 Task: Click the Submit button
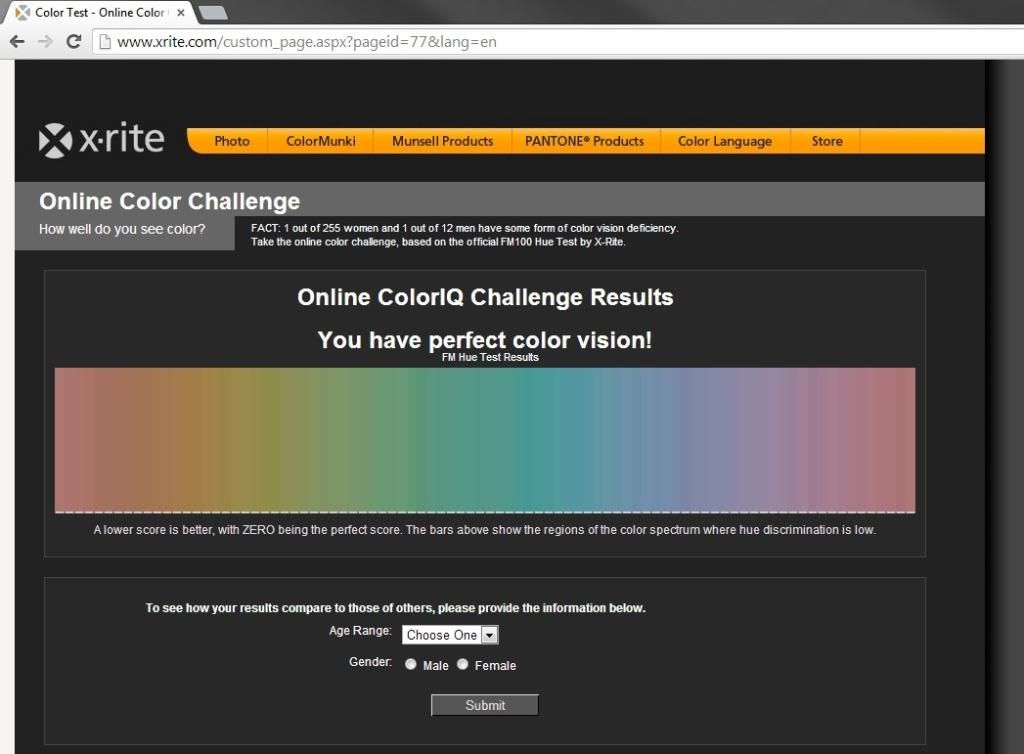pyautogui.click(x=485, y=705)
